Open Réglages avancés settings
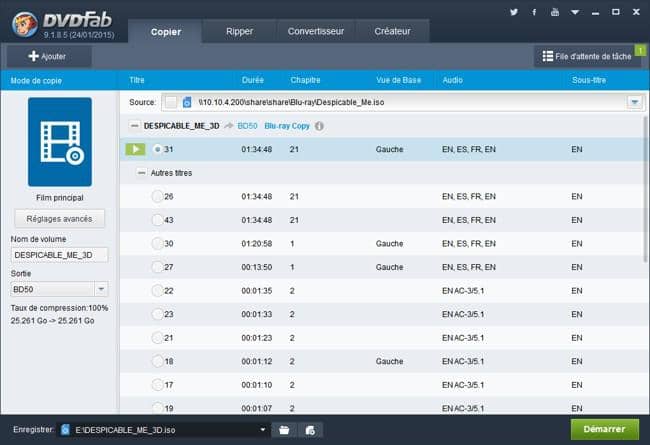 (59, 219)
